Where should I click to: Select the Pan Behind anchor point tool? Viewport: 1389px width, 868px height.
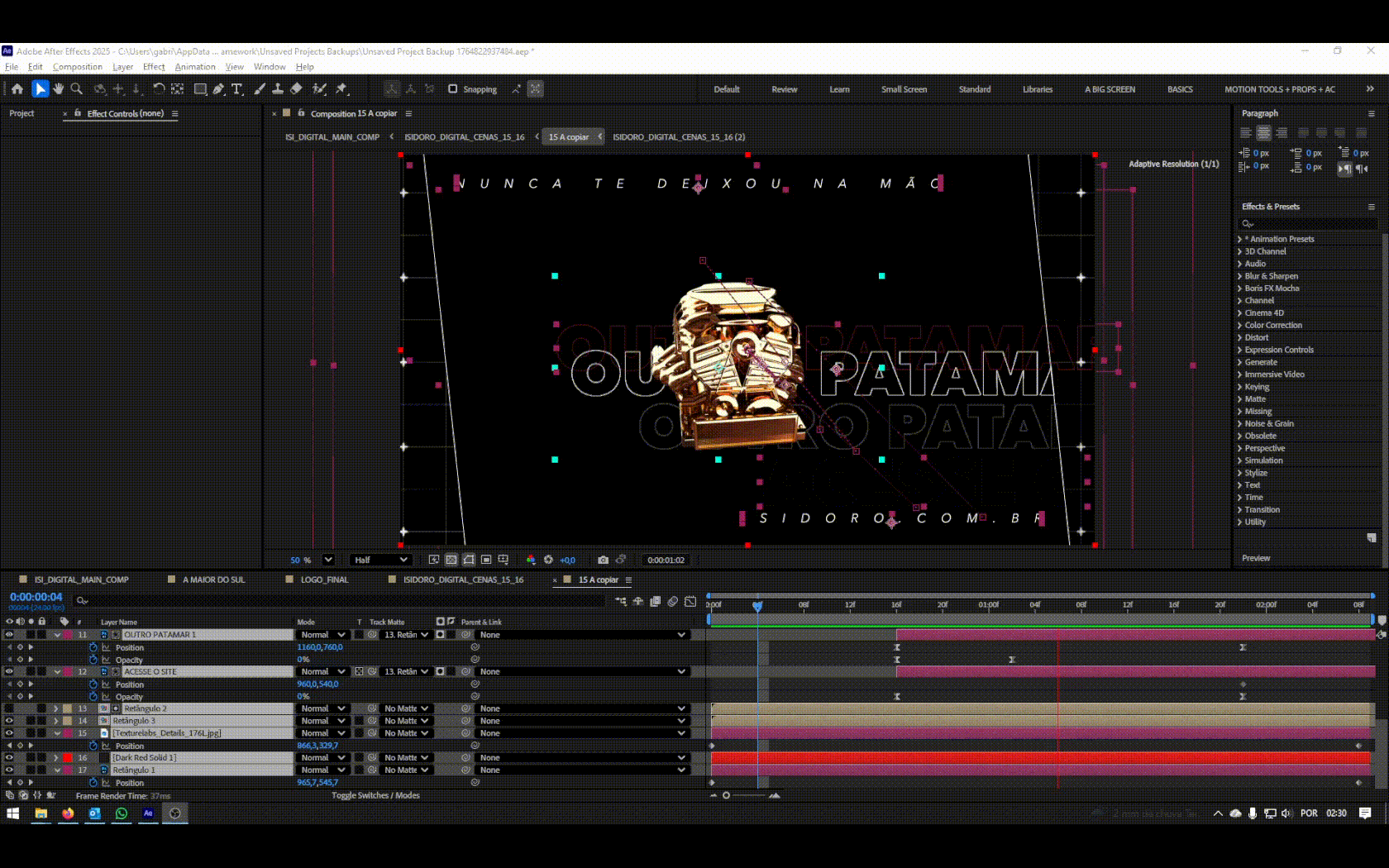177,88
